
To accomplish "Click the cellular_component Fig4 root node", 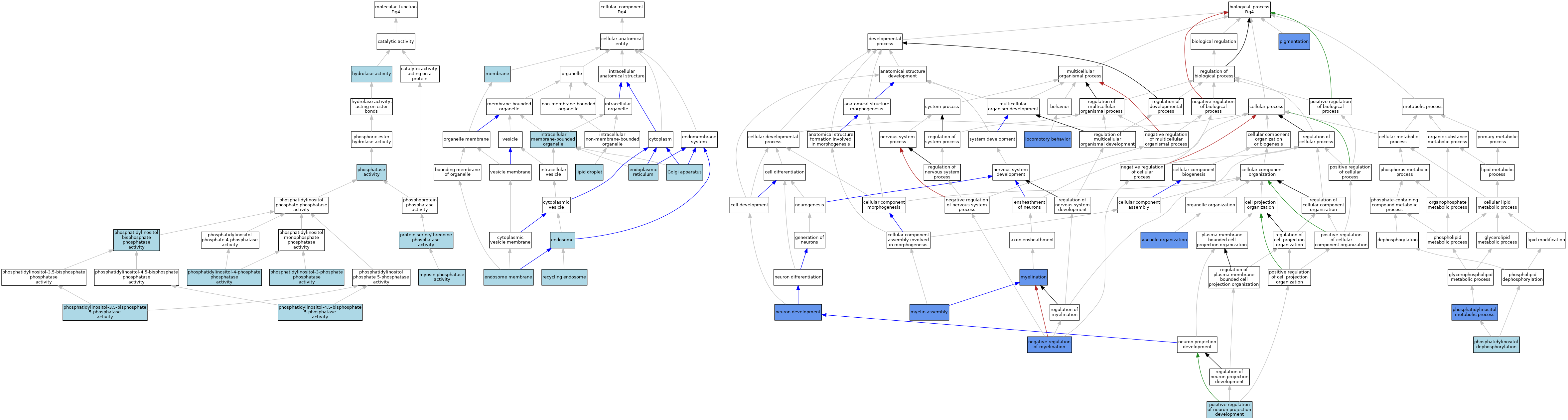I will (x=622, y=10).
